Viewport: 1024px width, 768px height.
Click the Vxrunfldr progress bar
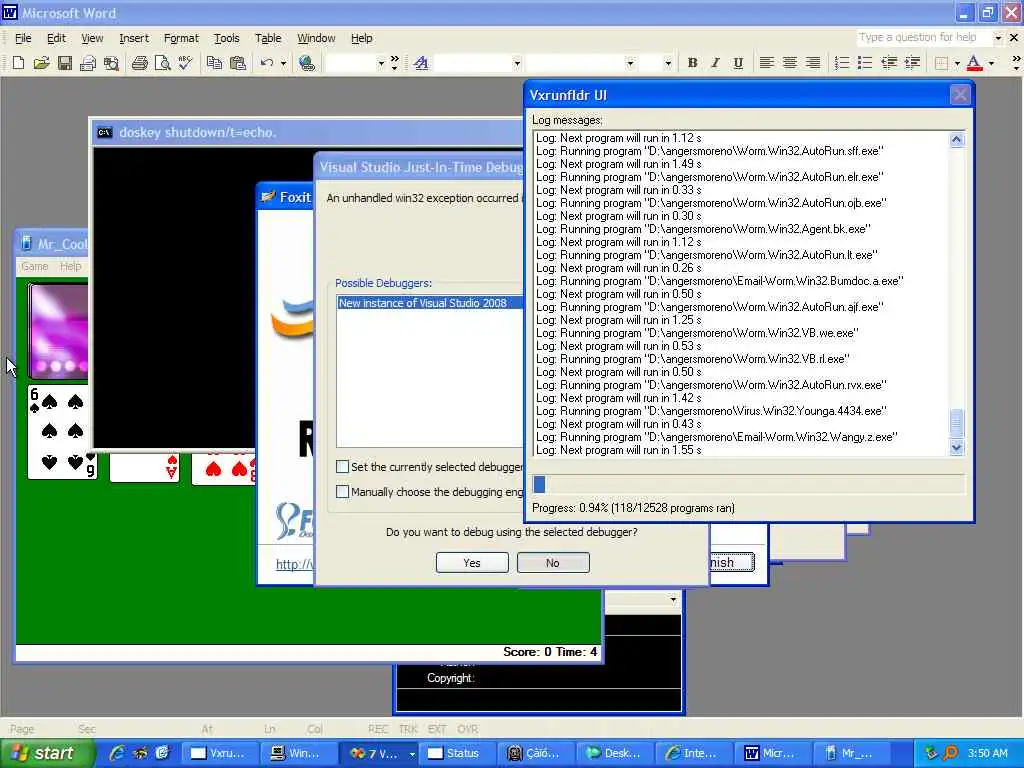click(x=748, y=484)
